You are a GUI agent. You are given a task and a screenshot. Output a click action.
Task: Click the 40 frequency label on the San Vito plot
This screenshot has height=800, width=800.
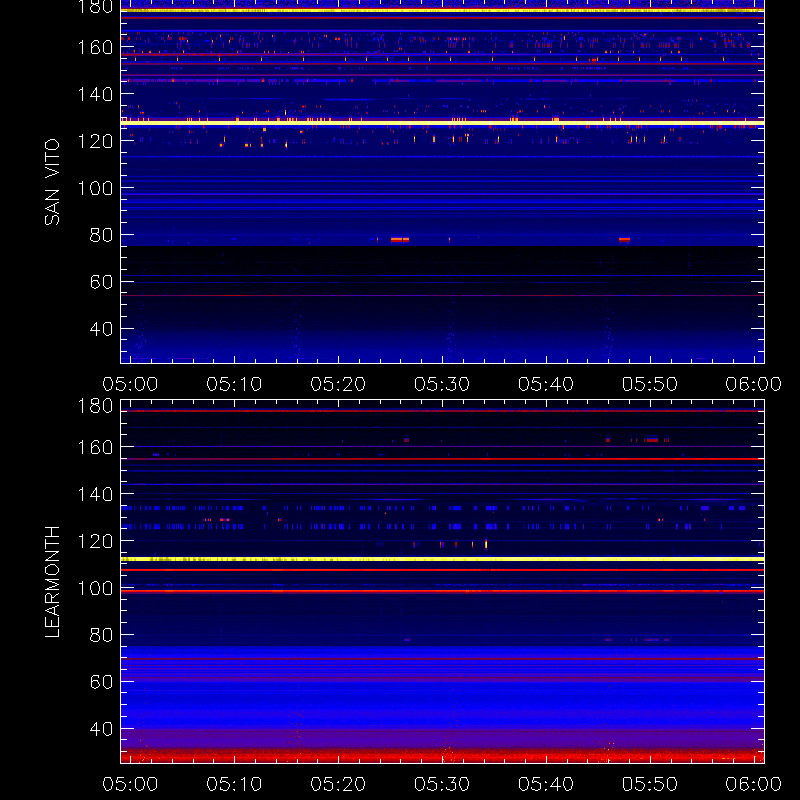point(101,329)
